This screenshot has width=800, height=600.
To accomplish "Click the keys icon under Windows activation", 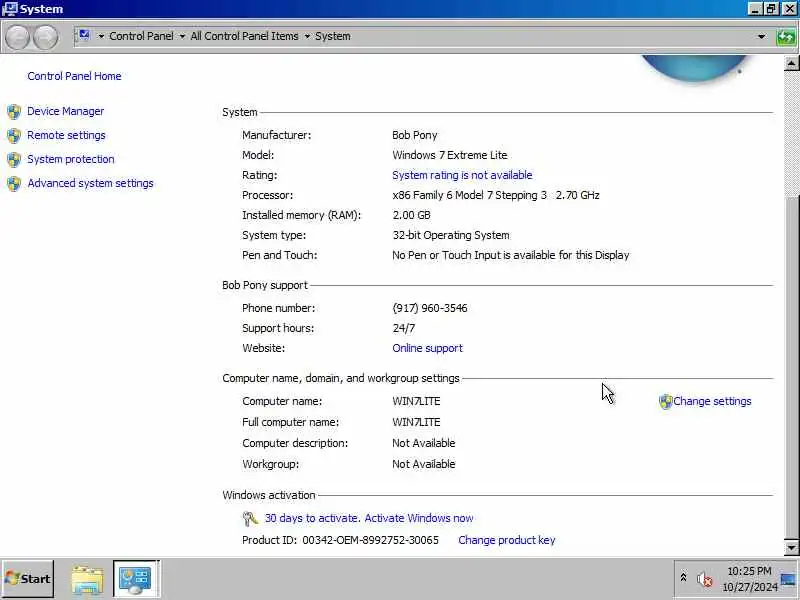I will (250, 519).
